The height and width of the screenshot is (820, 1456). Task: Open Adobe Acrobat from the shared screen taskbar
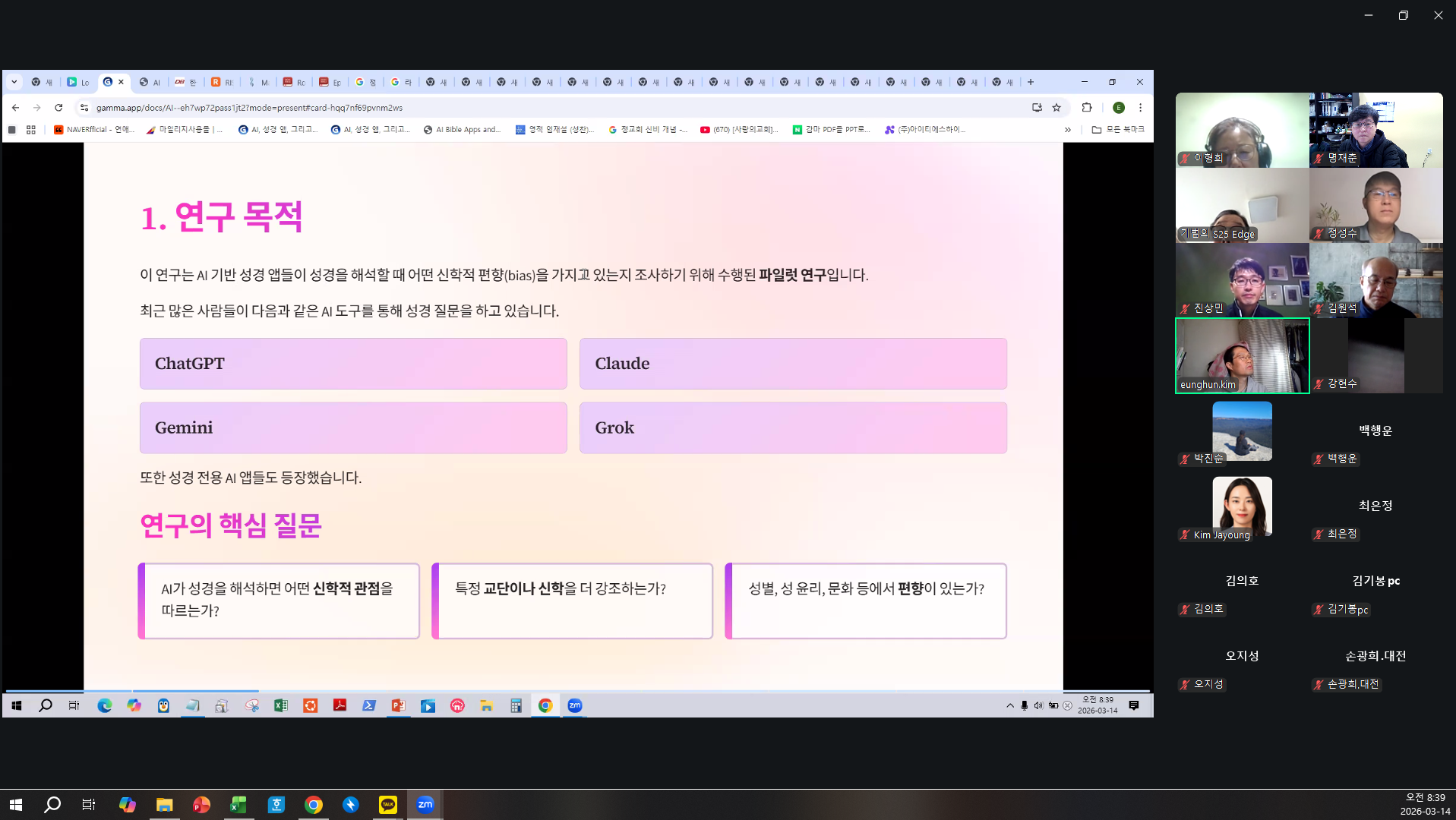pos(340,705)
